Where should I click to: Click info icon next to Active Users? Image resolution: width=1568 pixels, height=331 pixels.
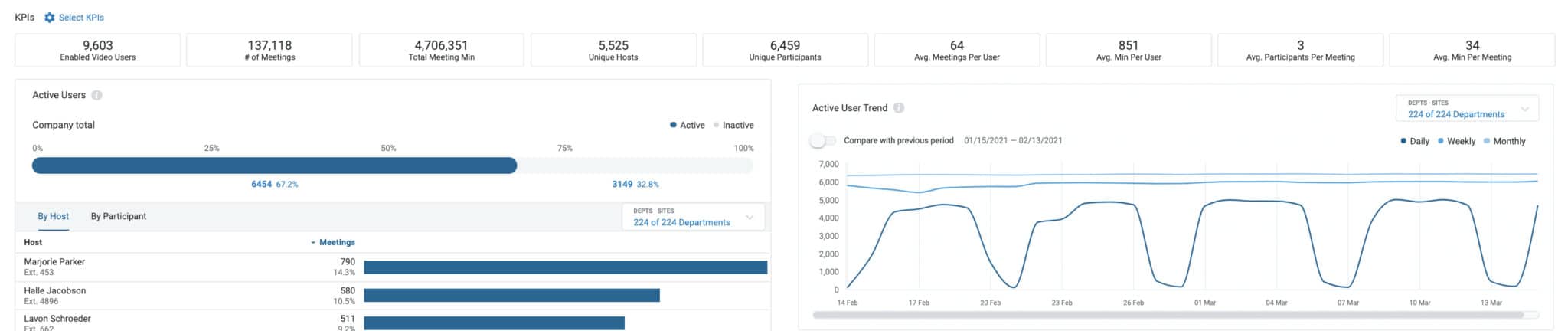[96, 95]
